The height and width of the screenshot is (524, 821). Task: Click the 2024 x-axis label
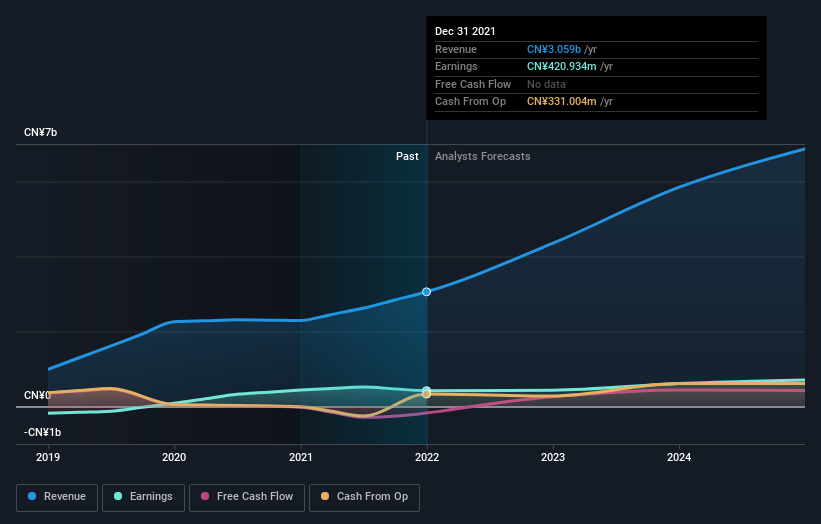pyautogui.click(x=679, y=458)
